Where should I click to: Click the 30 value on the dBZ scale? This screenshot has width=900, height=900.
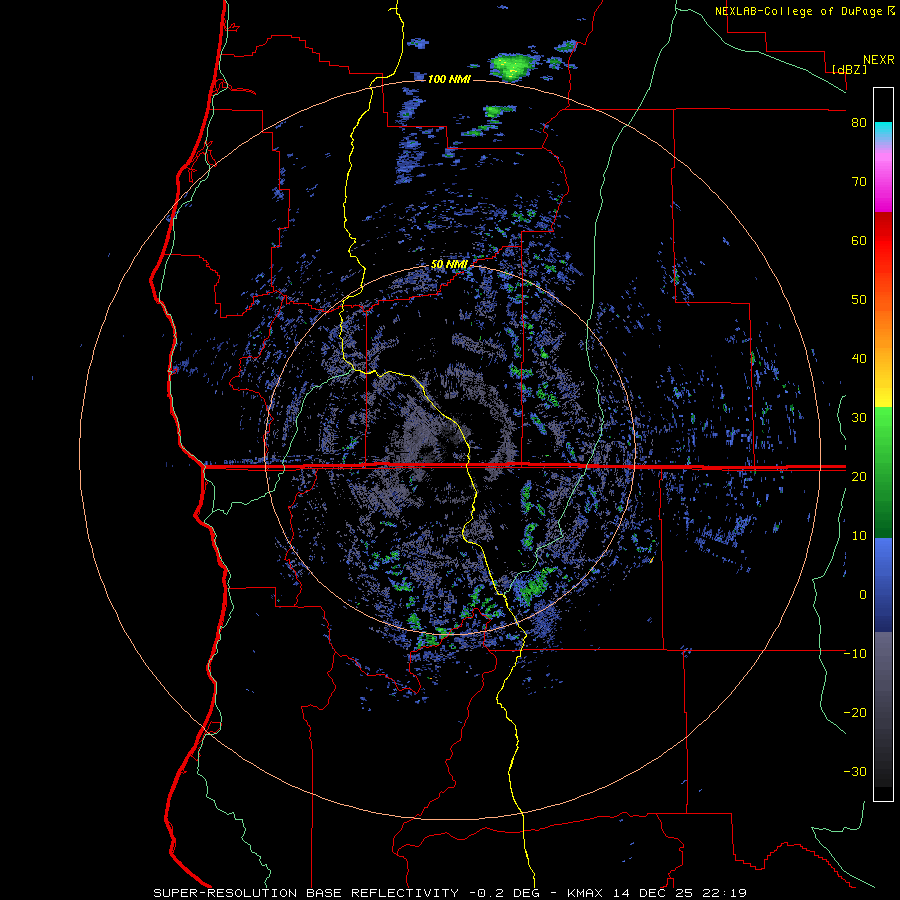click(x=859, y=417)
